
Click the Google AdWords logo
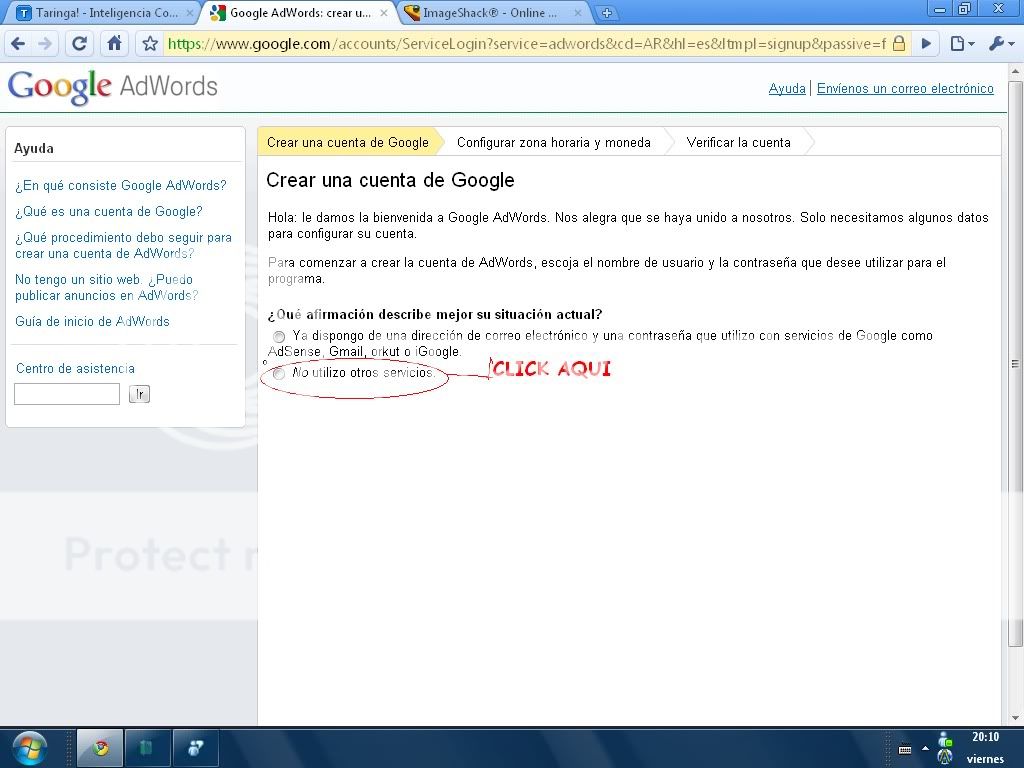112,87
